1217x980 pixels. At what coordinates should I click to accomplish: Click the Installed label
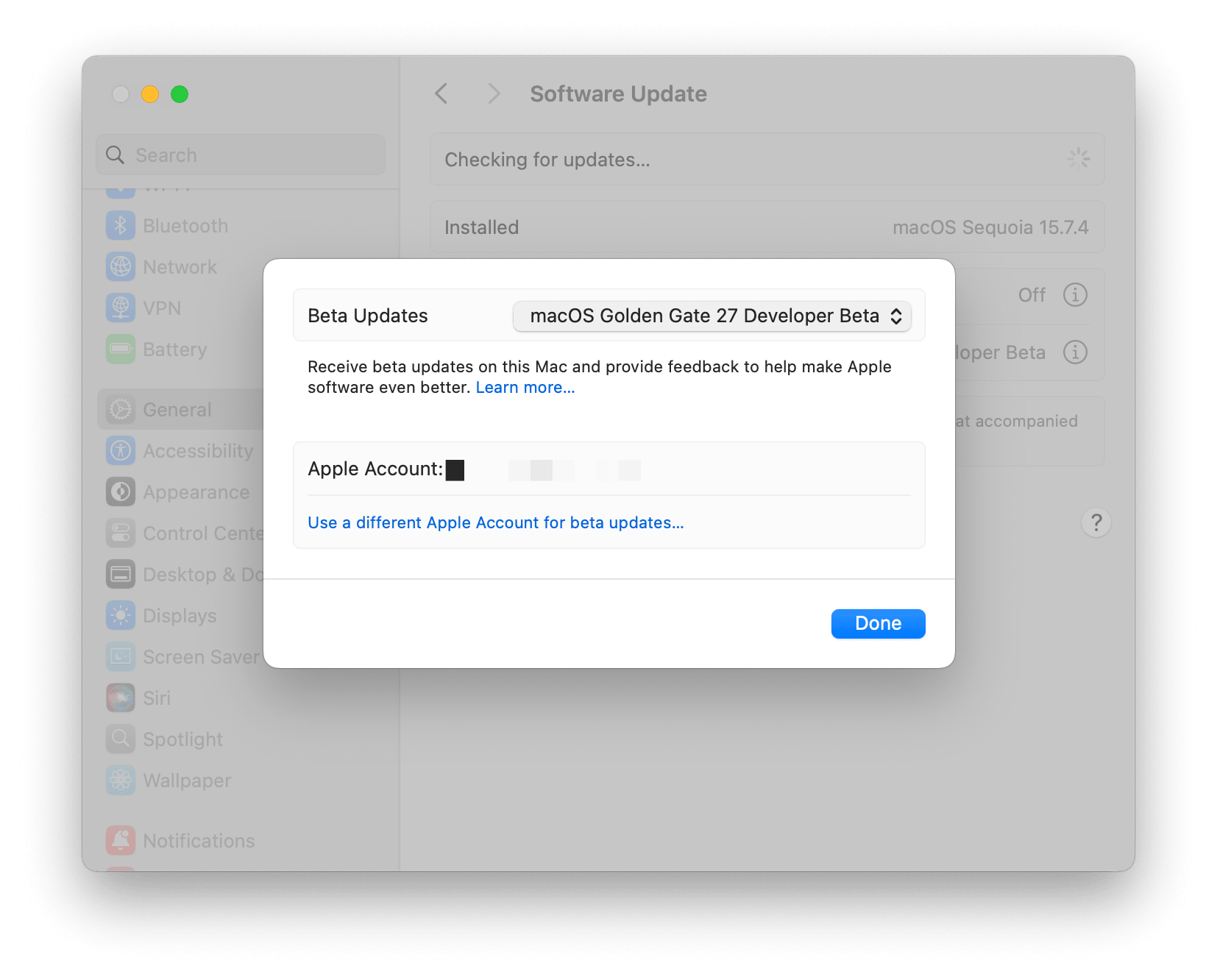click(x=482, y=227)
